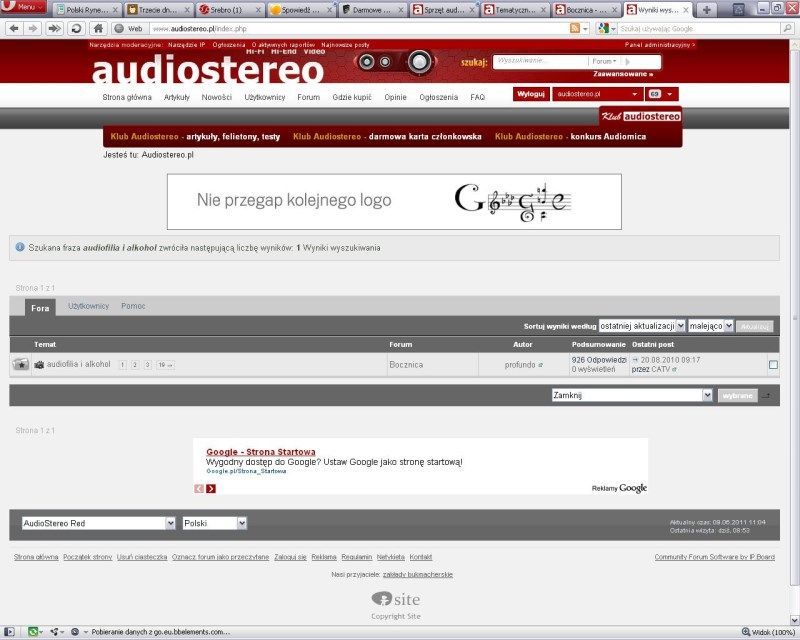Click the address bar URL field
The height and width of the screenshot is (640, 800).
click(x=357, y=29)
